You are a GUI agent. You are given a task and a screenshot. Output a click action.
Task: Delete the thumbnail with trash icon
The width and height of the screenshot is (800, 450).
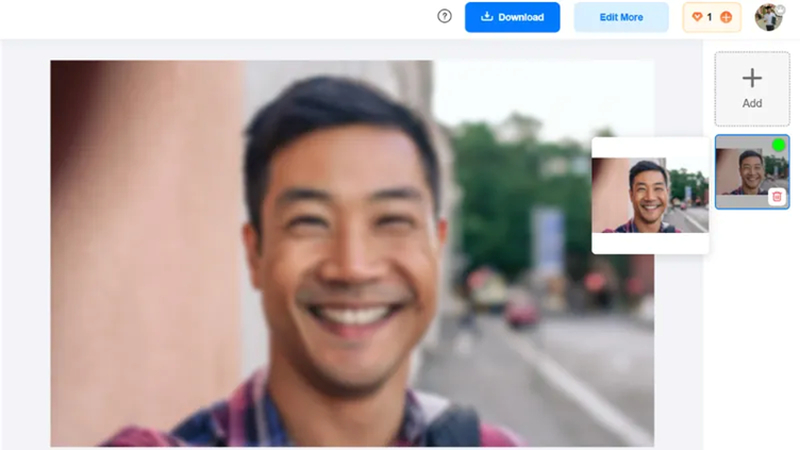(x=777, y=196)
